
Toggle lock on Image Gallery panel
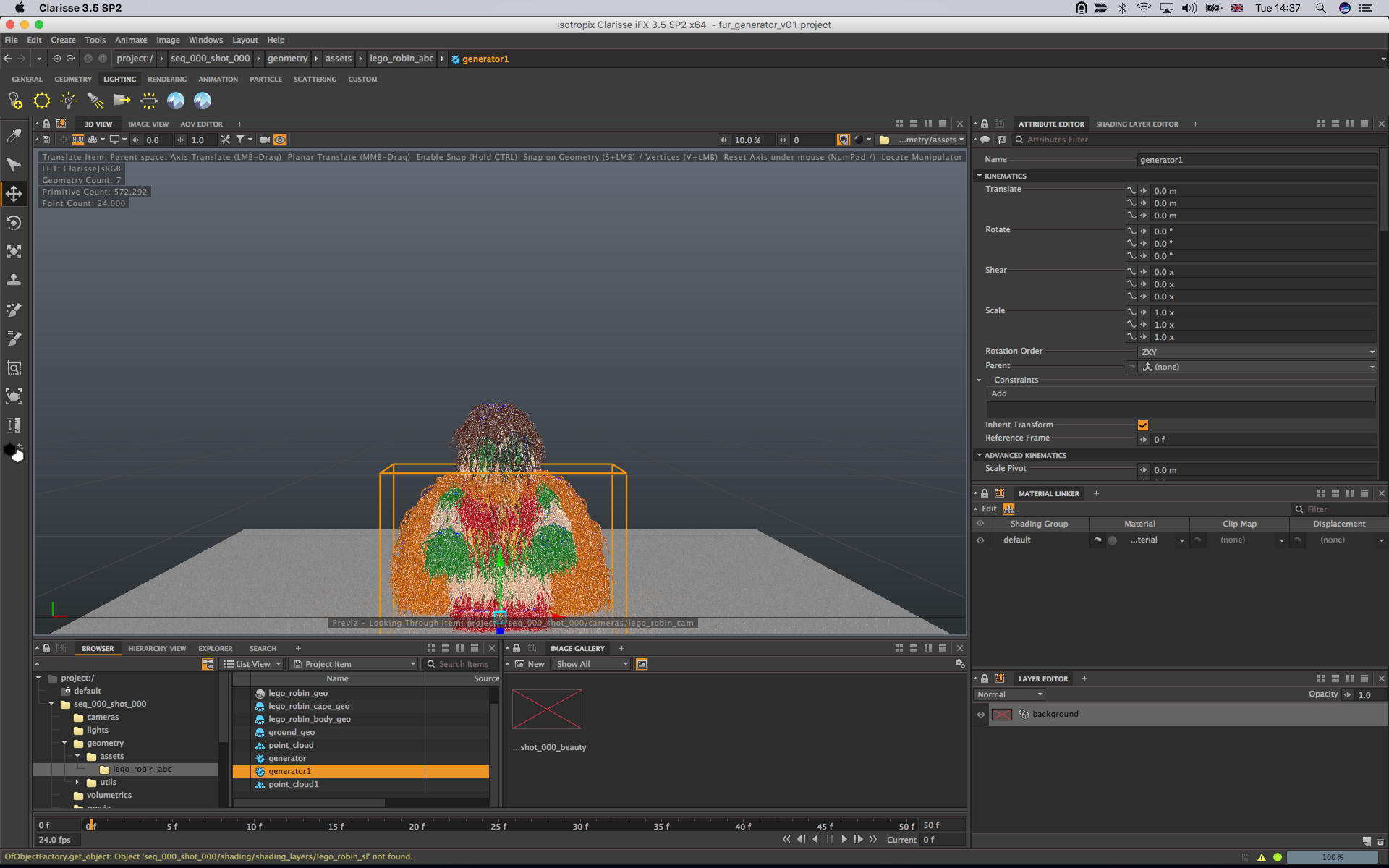tap(517, 648)
